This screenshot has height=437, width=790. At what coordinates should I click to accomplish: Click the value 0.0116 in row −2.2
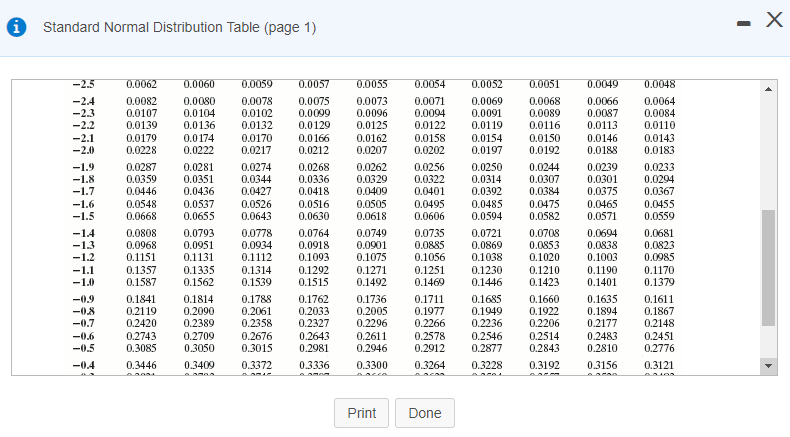coord(545,126)
